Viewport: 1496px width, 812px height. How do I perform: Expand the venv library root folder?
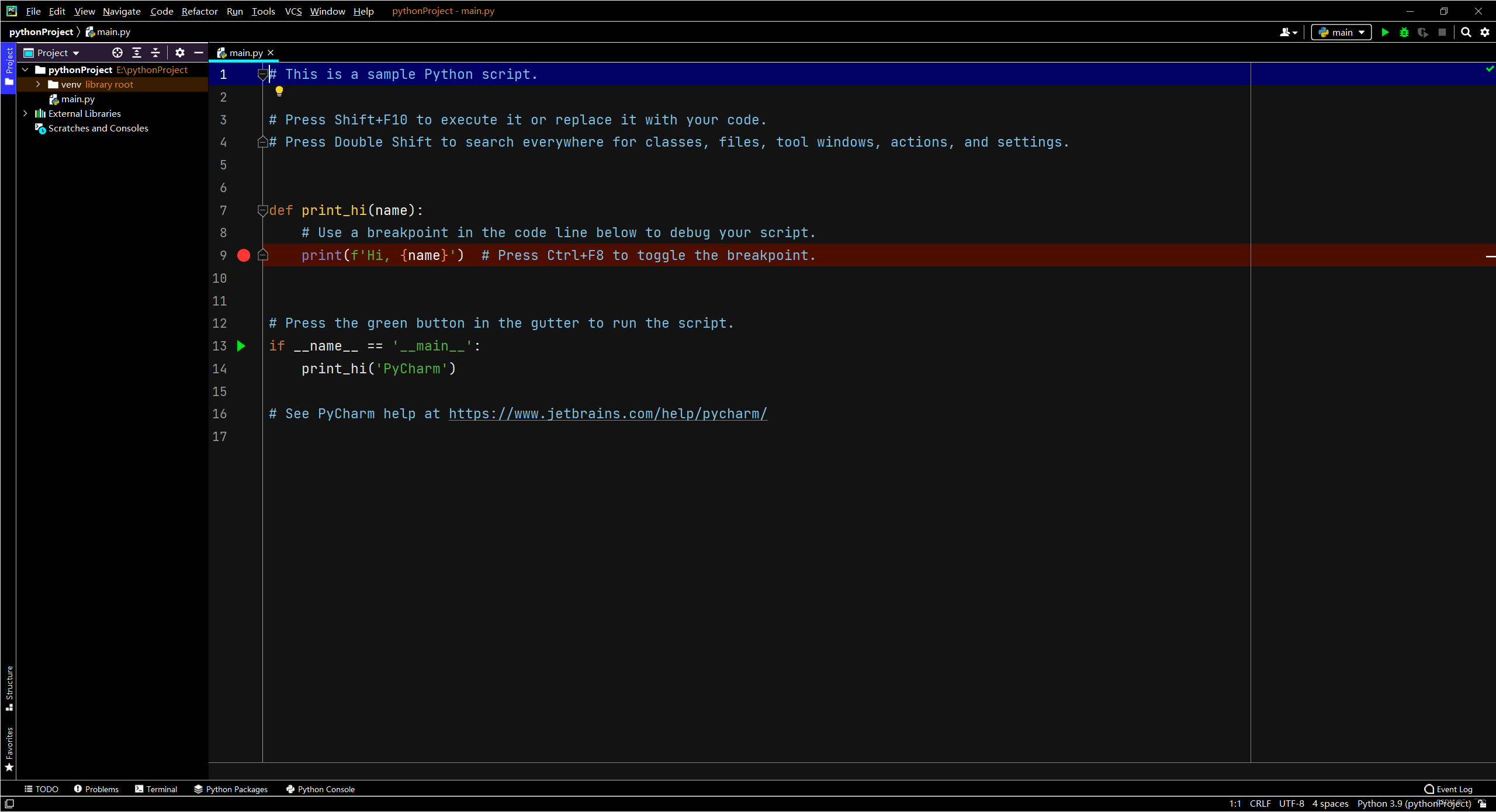click(x=38, y=84)
